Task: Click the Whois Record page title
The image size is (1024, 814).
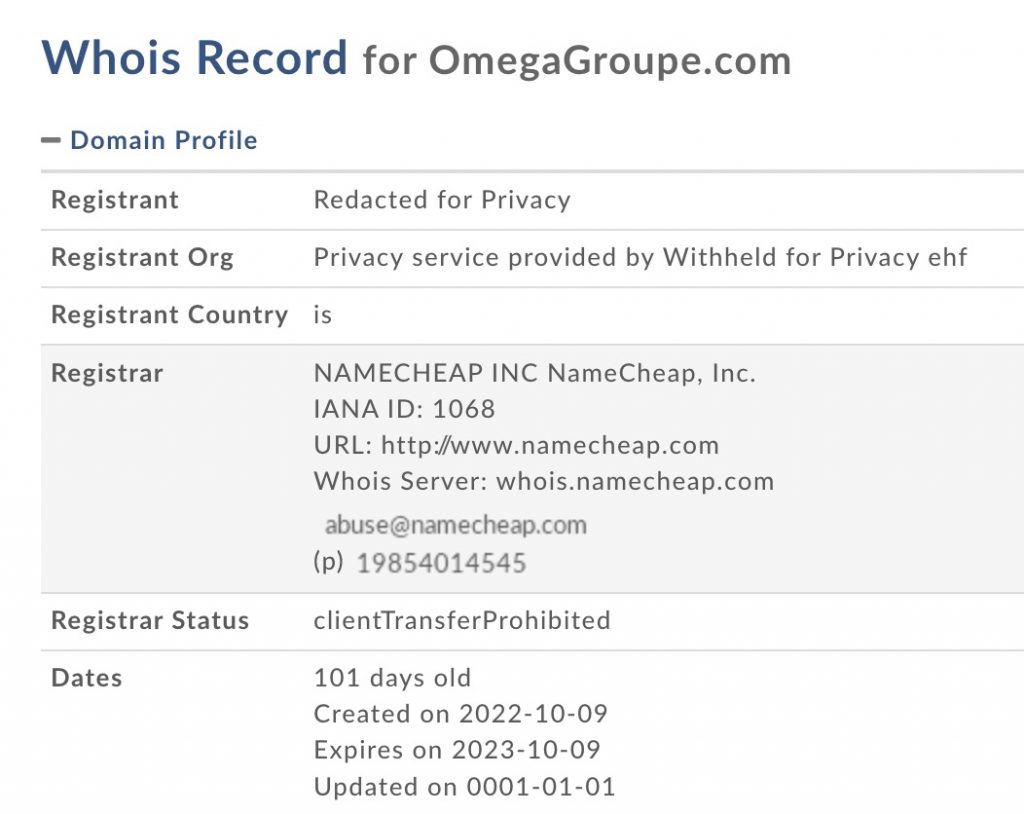Action: click(194, 58)
